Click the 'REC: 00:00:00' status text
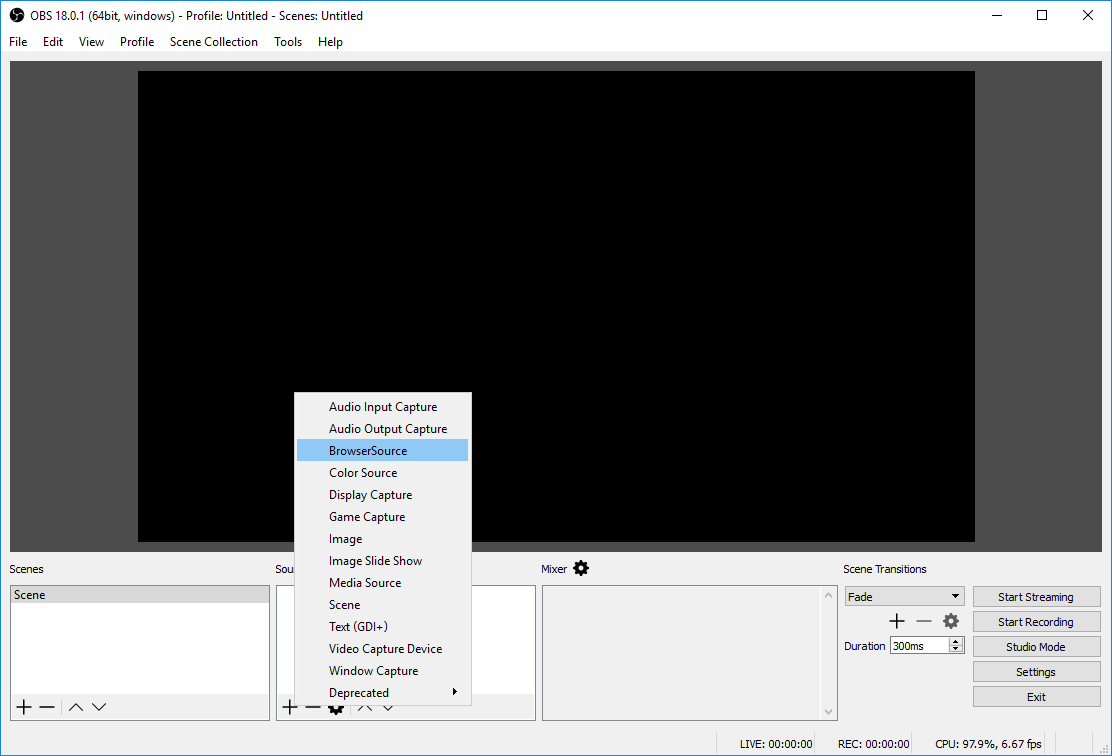The image size is (1112, 756). click(x=874, y=744)
